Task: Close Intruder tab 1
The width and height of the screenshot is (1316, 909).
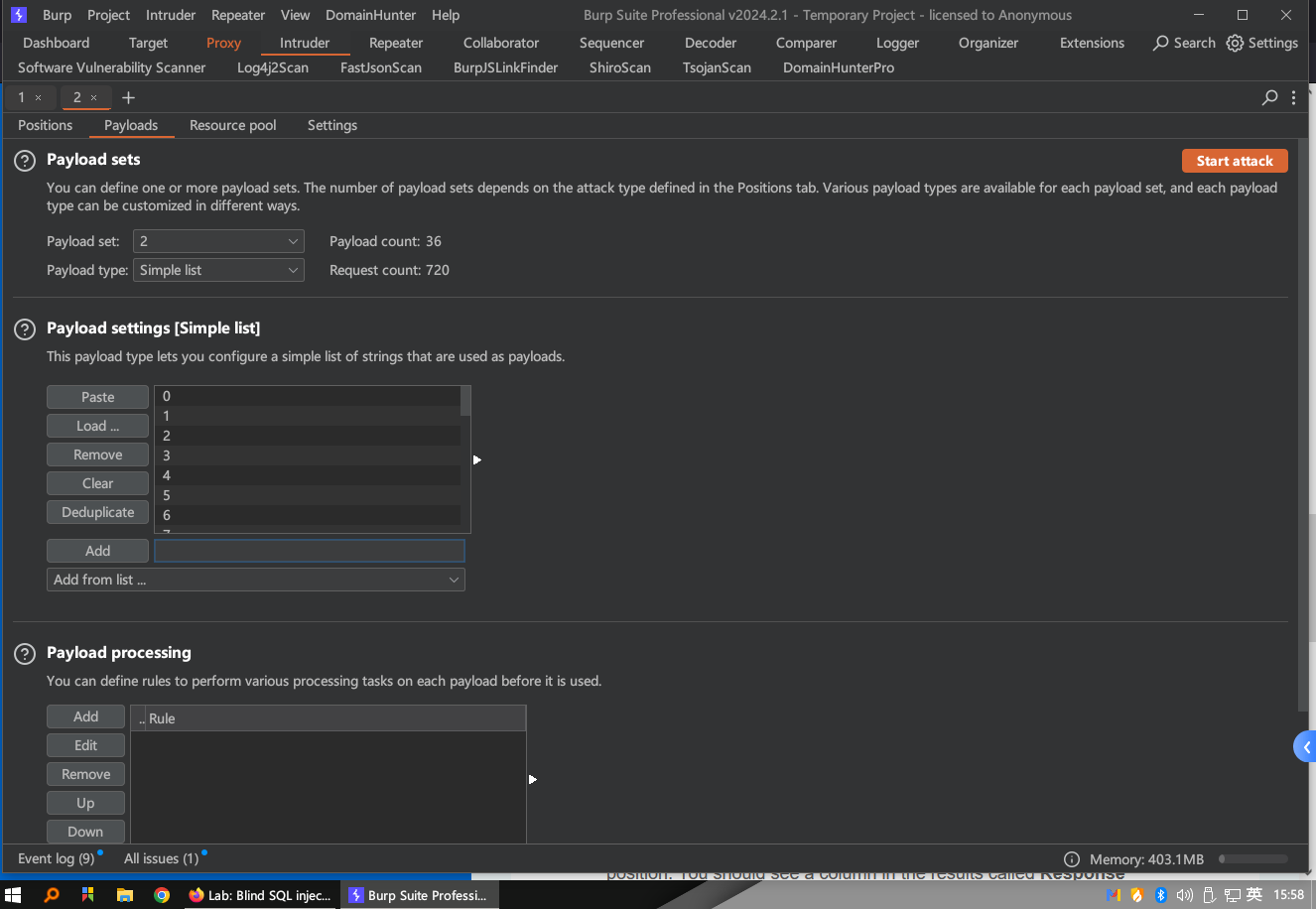Action: click(39, 97)
